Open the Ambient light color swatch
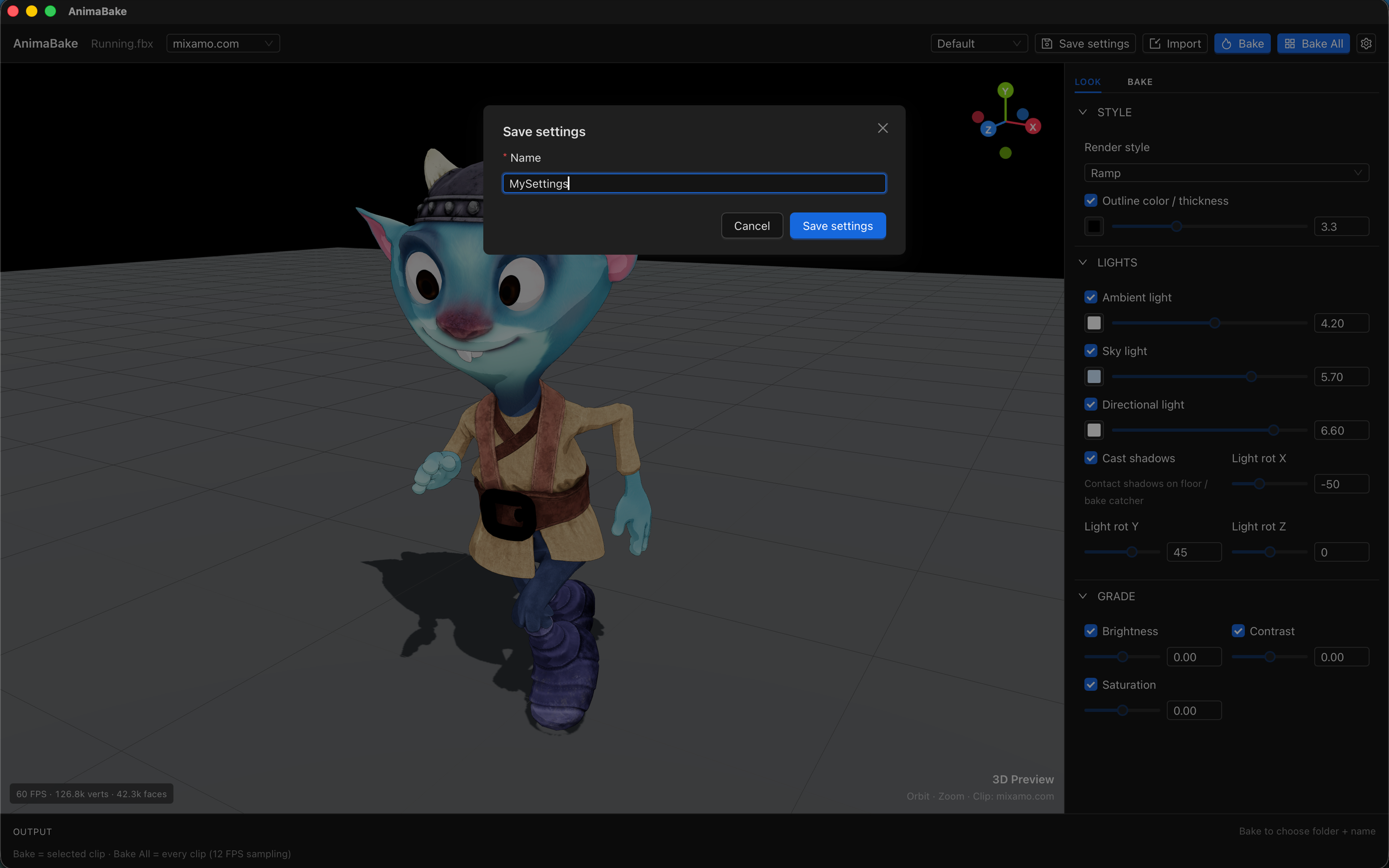 [1094, 323]
